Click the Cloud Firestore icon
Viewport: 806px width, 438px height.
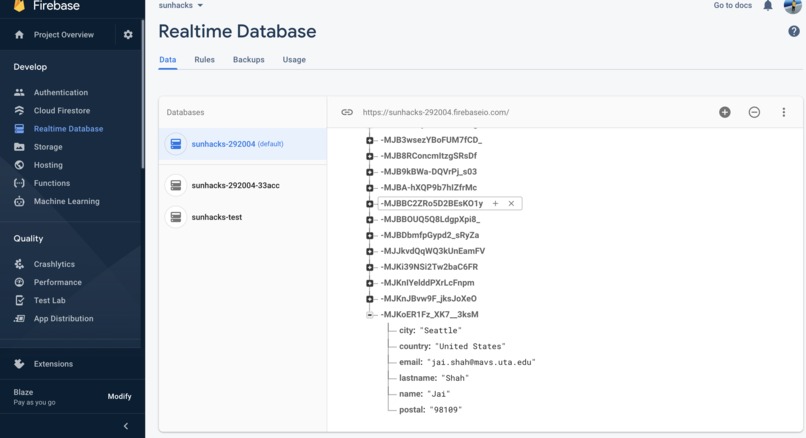[19, 111]
